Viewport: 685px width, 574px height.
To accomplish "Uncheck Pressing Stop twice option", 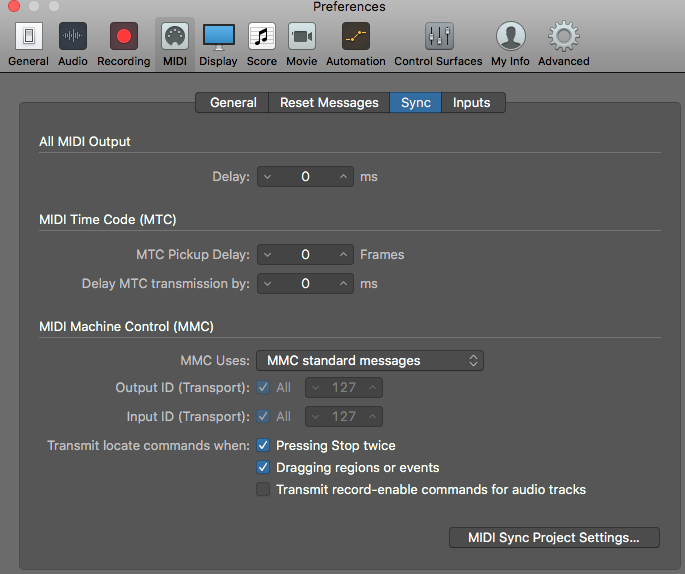I will click(263, 446).
